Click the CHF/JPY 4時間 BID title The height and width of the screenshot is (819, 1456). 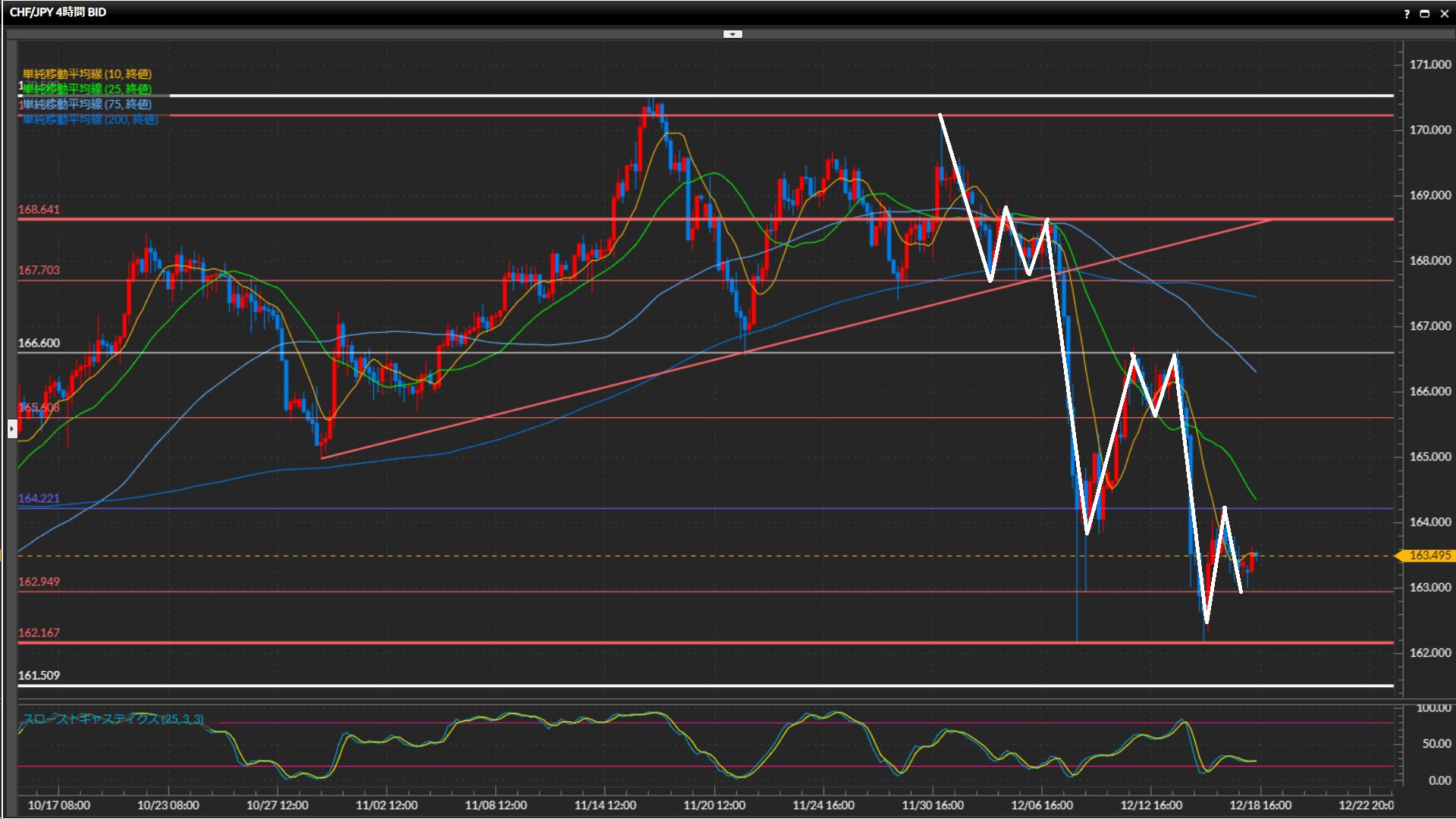coord(58,12)
